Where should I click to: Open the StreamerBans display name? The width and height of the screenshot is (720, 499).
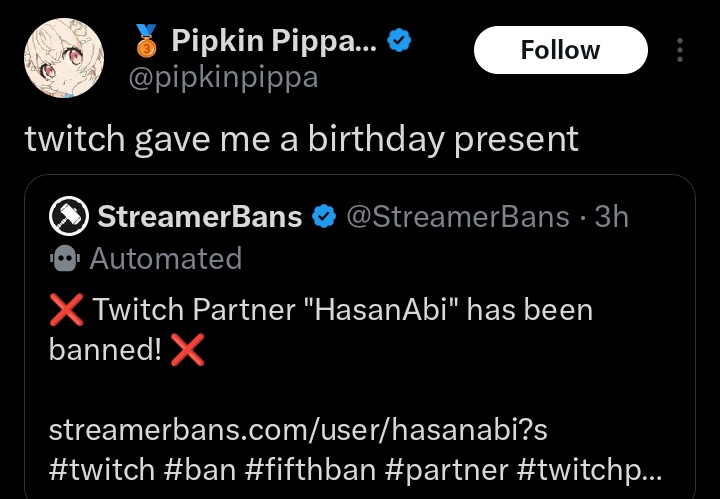pos(200,216)
